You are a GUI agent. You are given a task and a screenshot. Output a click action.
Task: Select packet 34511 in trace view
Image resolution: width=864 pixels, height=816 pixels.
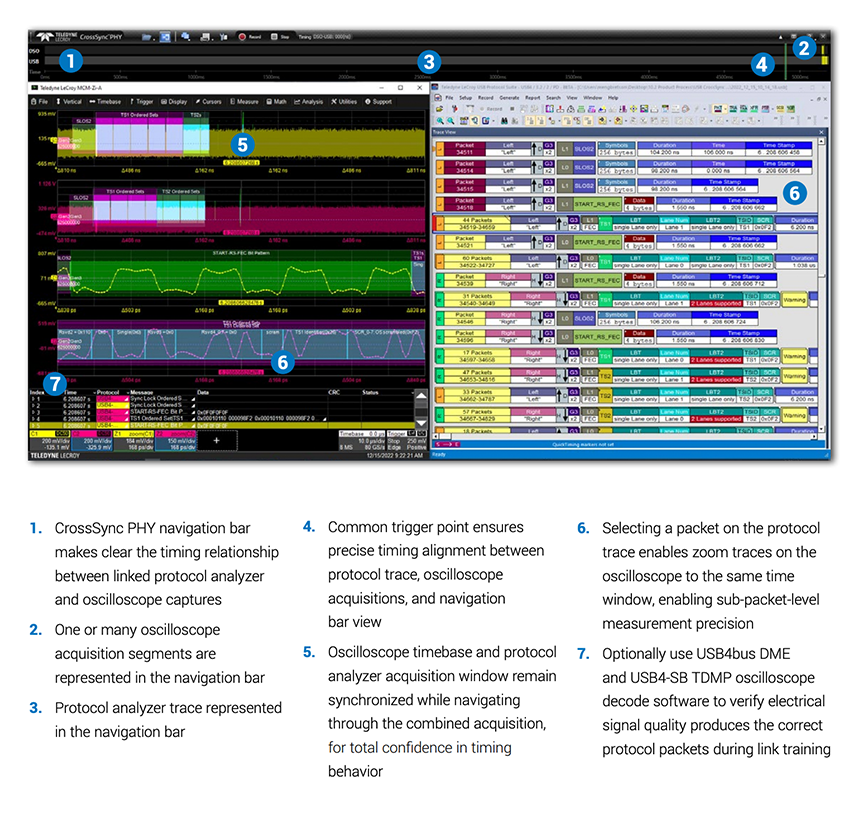[x=465, y=149]
